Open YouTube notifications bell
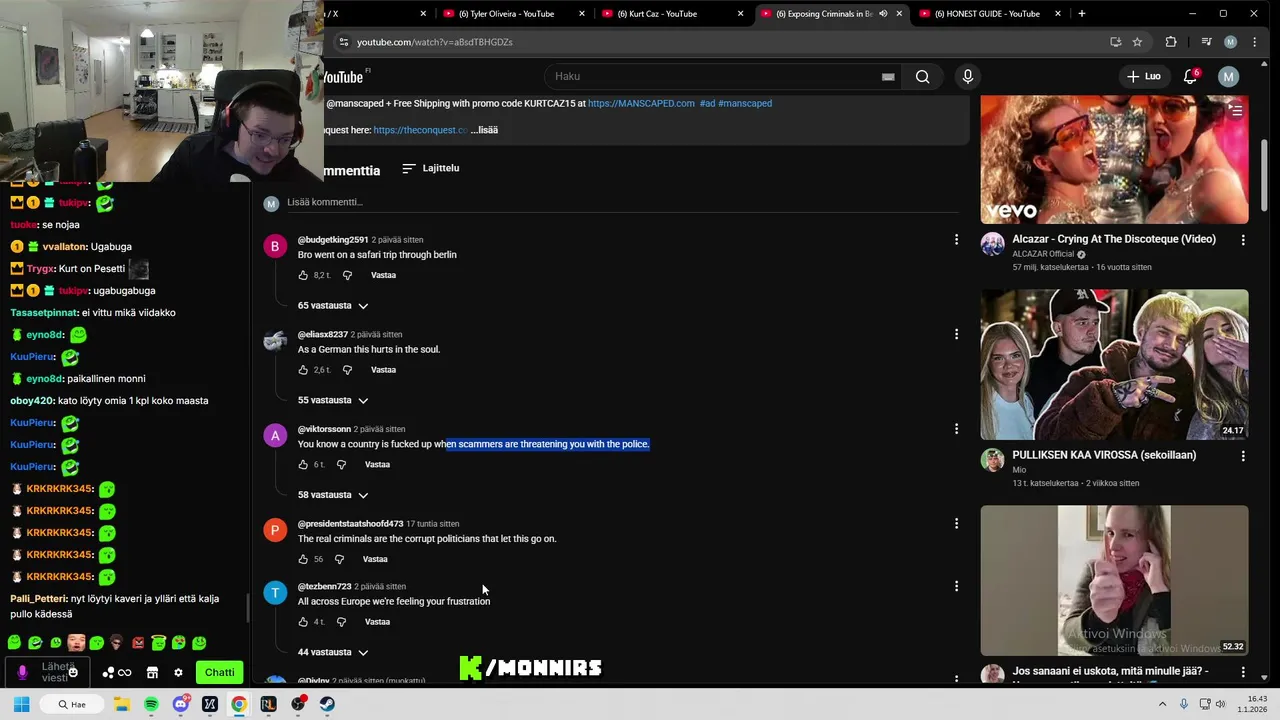The image size is (1280, 720). click(1190, 76)
